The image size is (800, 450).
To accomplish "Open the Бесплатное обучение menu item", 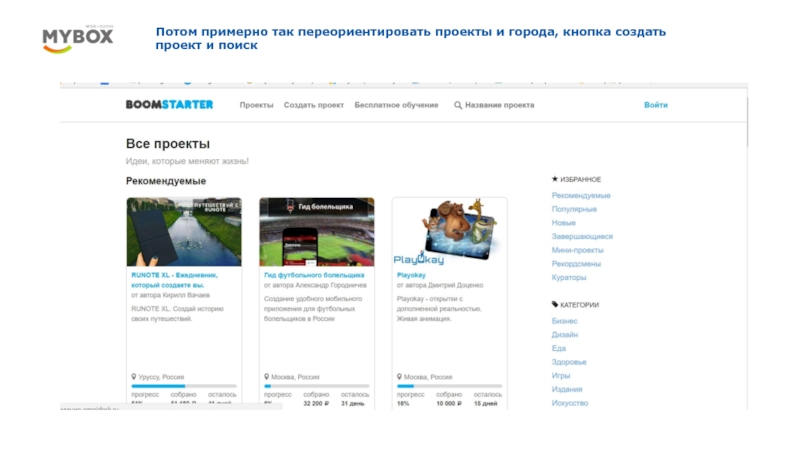I will point(396,105).
